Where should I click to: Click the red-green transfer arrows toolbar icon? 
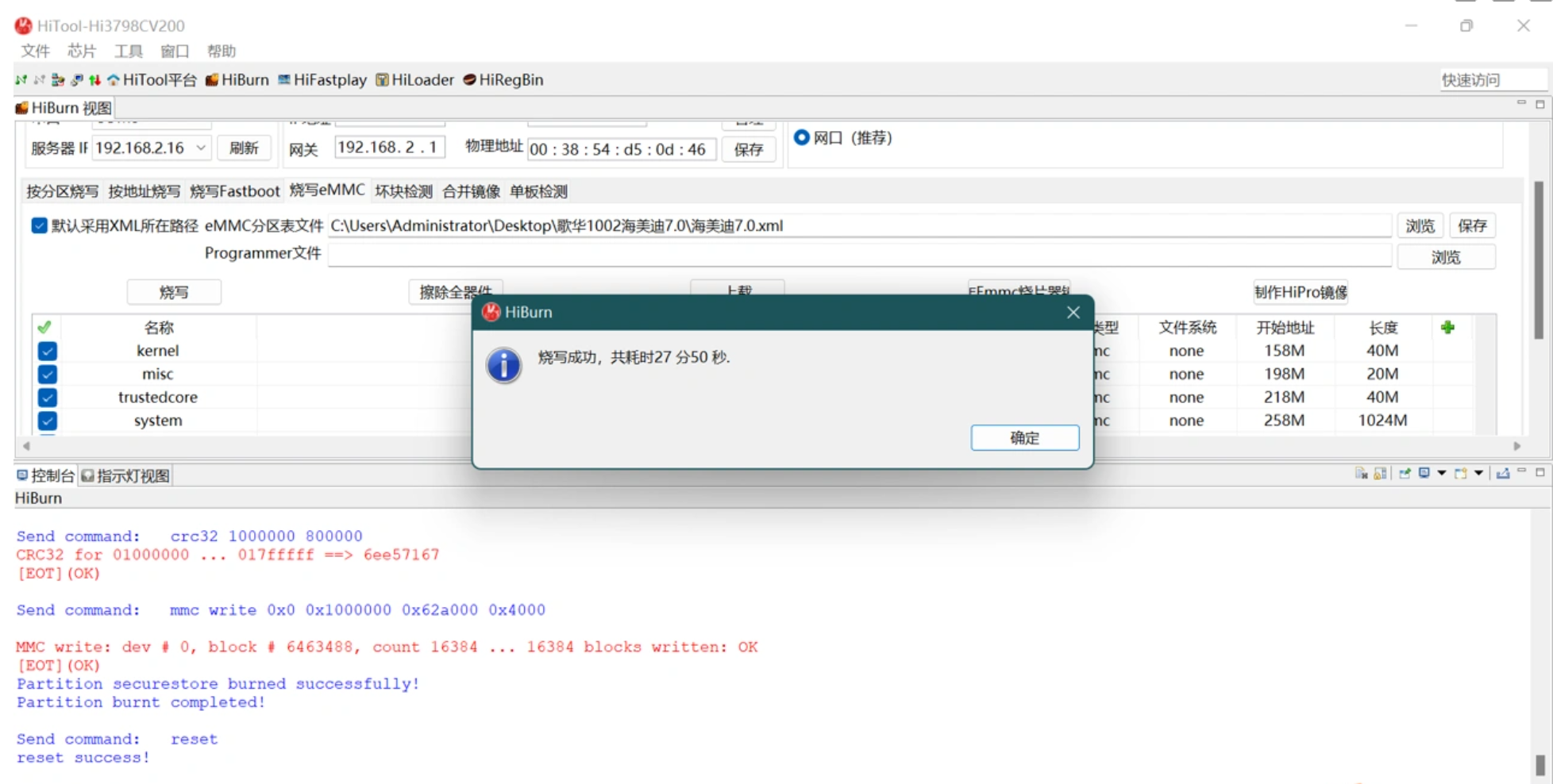point(94,80)
